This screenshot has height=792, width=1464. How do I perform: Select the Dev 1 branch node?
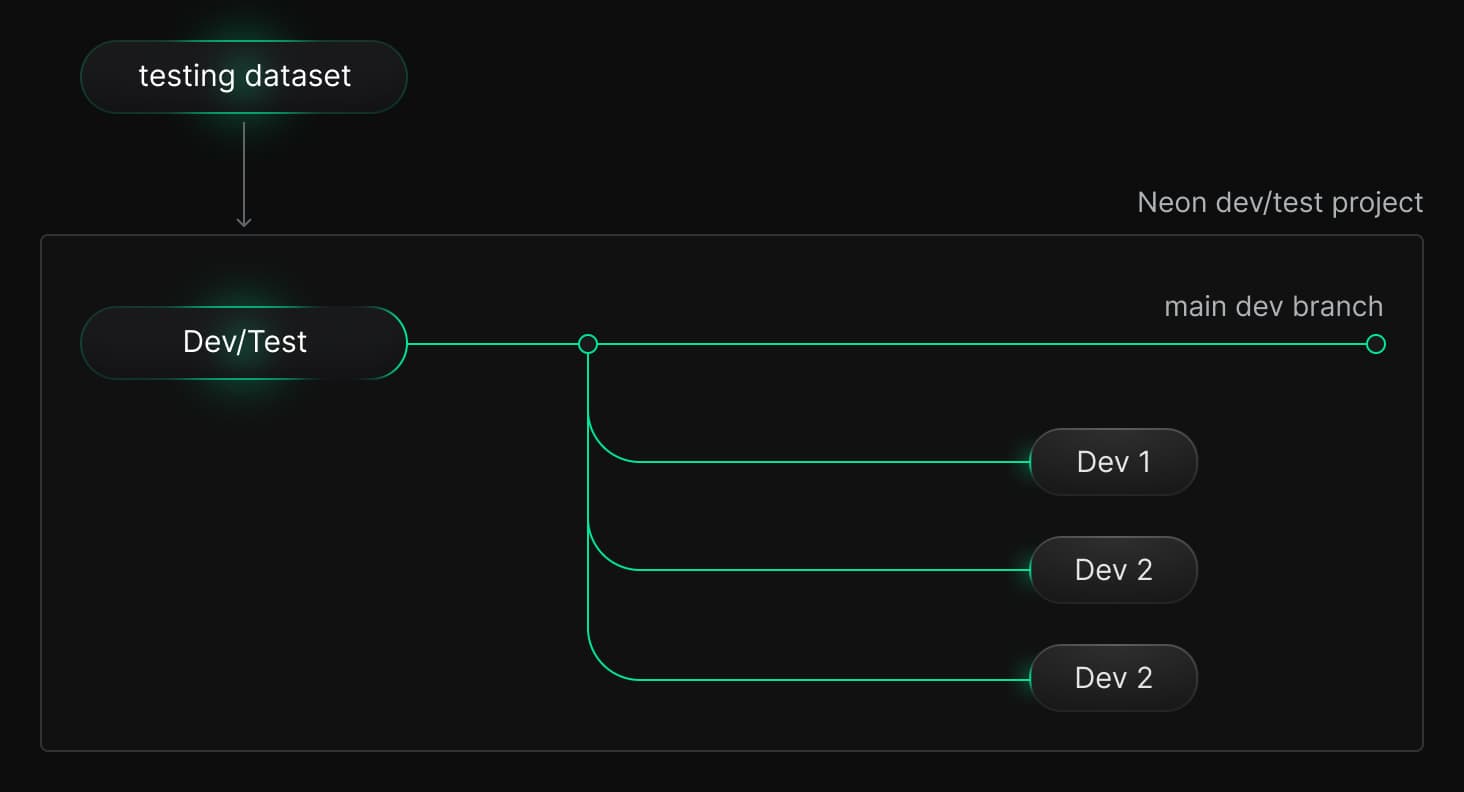pyautogui.click(x=1113, y=462)
